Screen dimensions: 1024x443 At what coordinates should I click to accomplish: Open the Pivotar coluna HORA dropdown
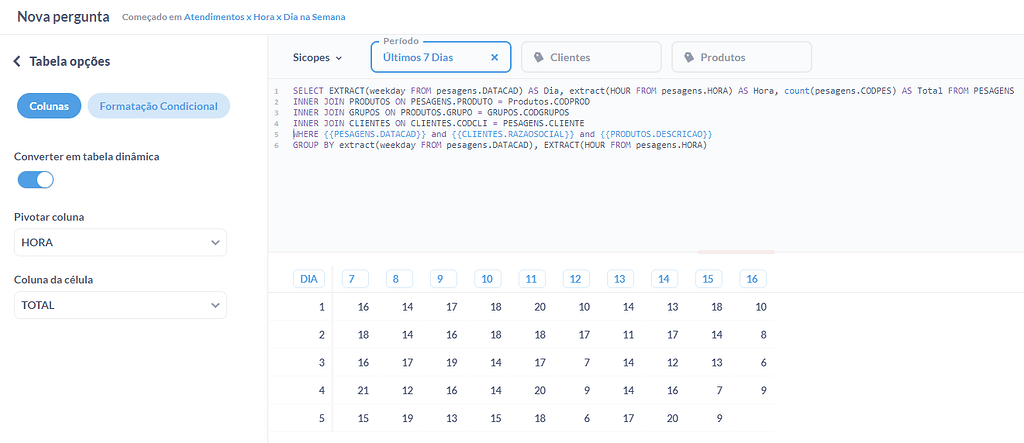[120, 243]
